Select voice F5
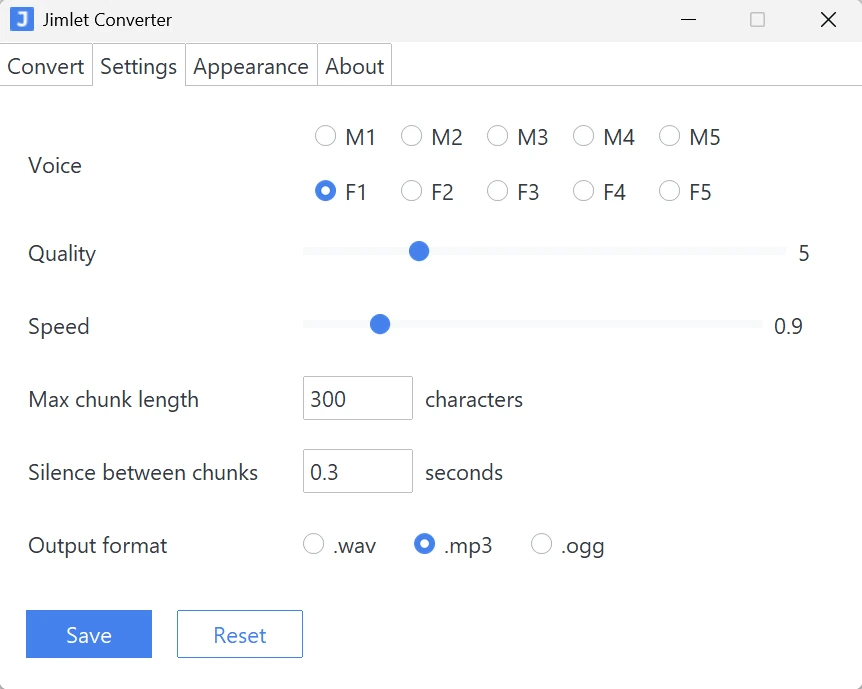Image resolution: width=862 pixels, height=689 pixels. 669,191
